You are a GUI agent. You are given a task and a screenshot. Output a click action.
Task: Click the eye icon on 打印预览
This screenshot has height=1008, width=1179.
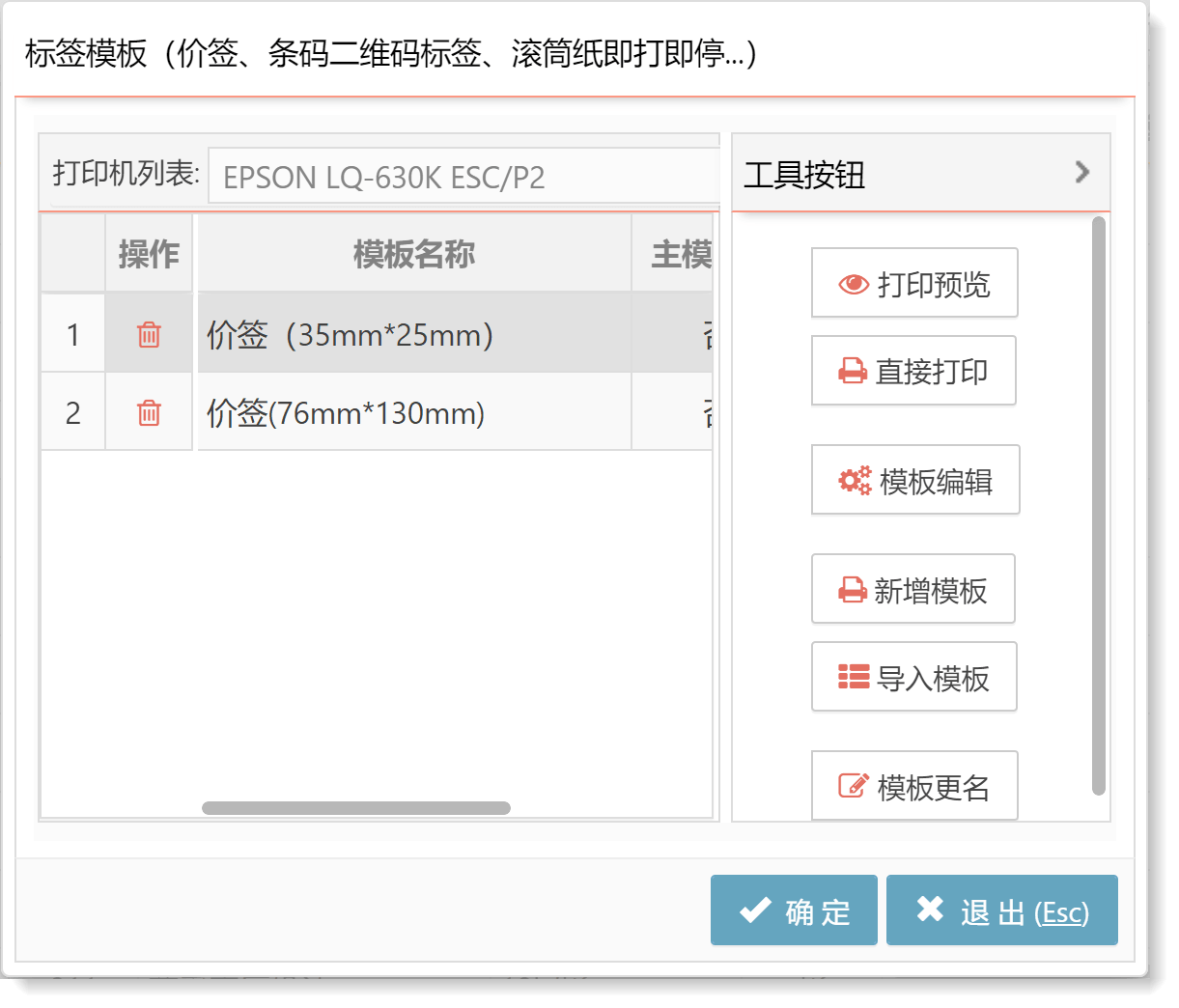[x=854, y=284]
